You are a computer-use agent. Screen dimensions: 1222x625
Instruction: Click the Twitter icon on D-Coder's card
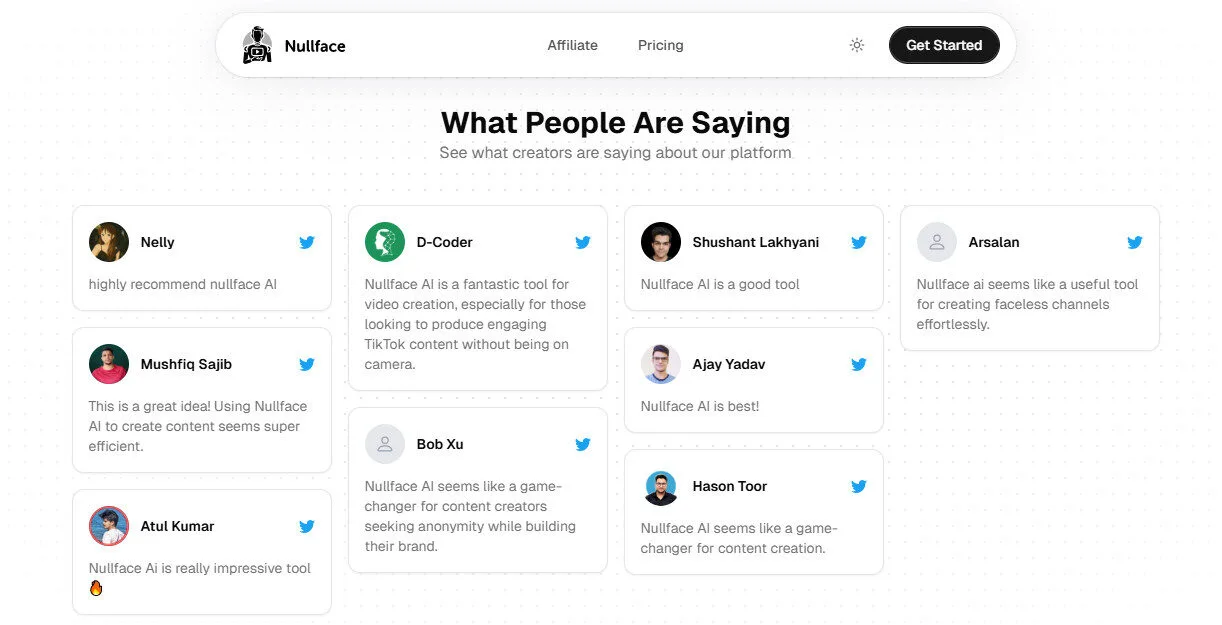[x=583, y=242]
